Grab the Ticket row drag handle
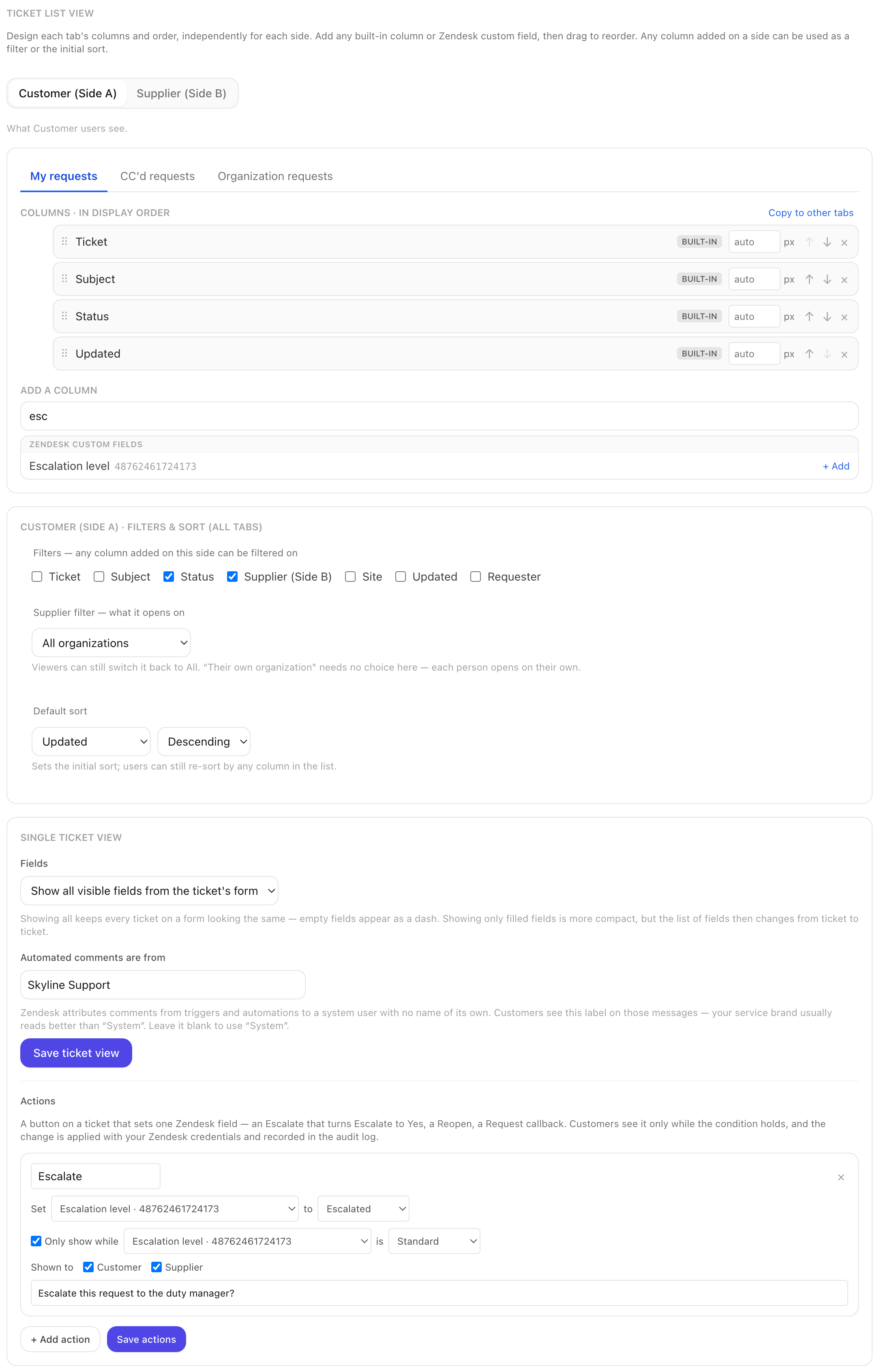The width and height of the screenshot is (879, 1372). [x=64, y=241]
